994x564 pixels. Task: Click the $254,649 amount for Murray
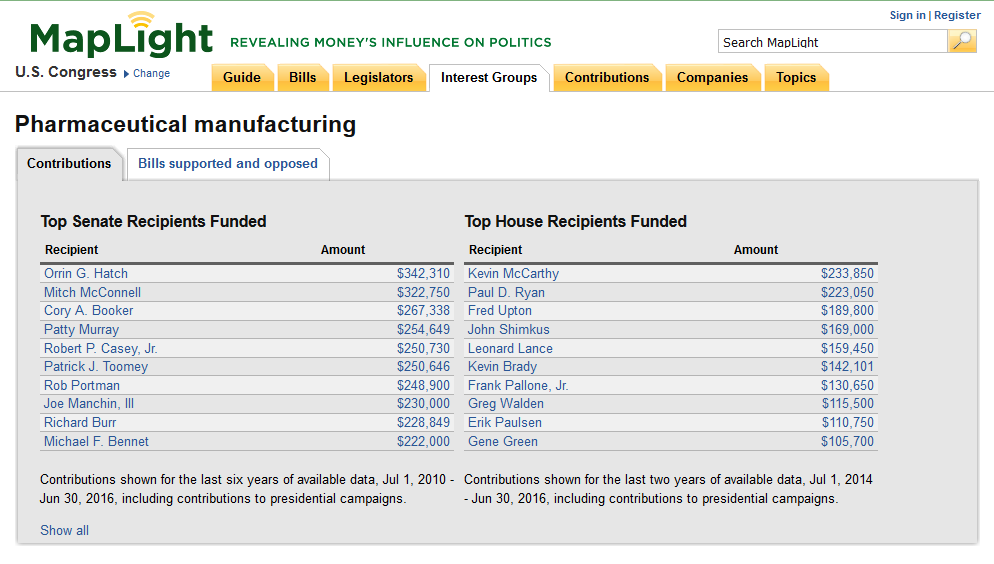pyautogui.click(x=423, y=330)
